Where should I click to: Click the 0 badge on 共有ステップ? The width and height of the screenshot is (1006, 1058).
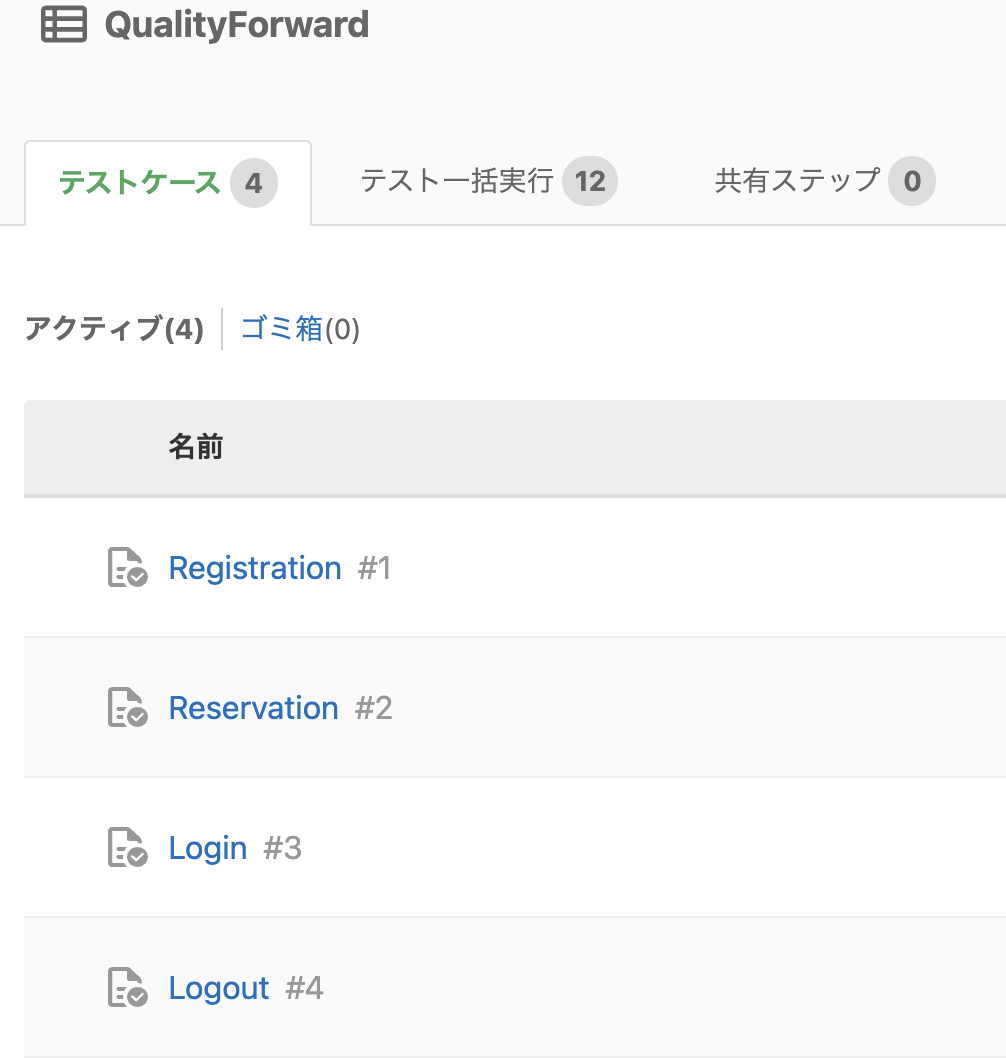912,182
